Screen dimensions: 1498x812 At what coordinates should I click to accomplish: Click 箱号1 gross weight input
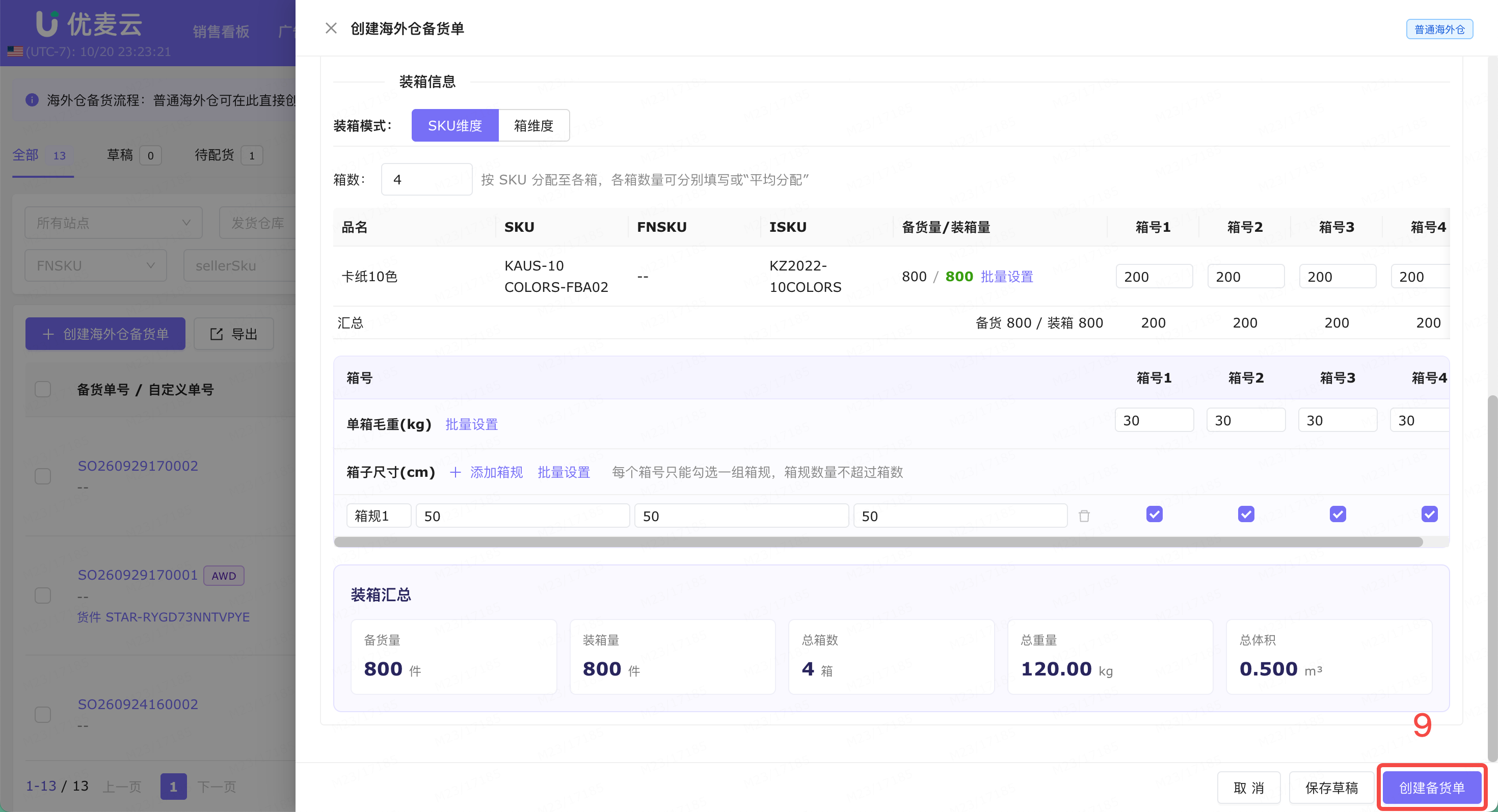tap(1154, 420)
